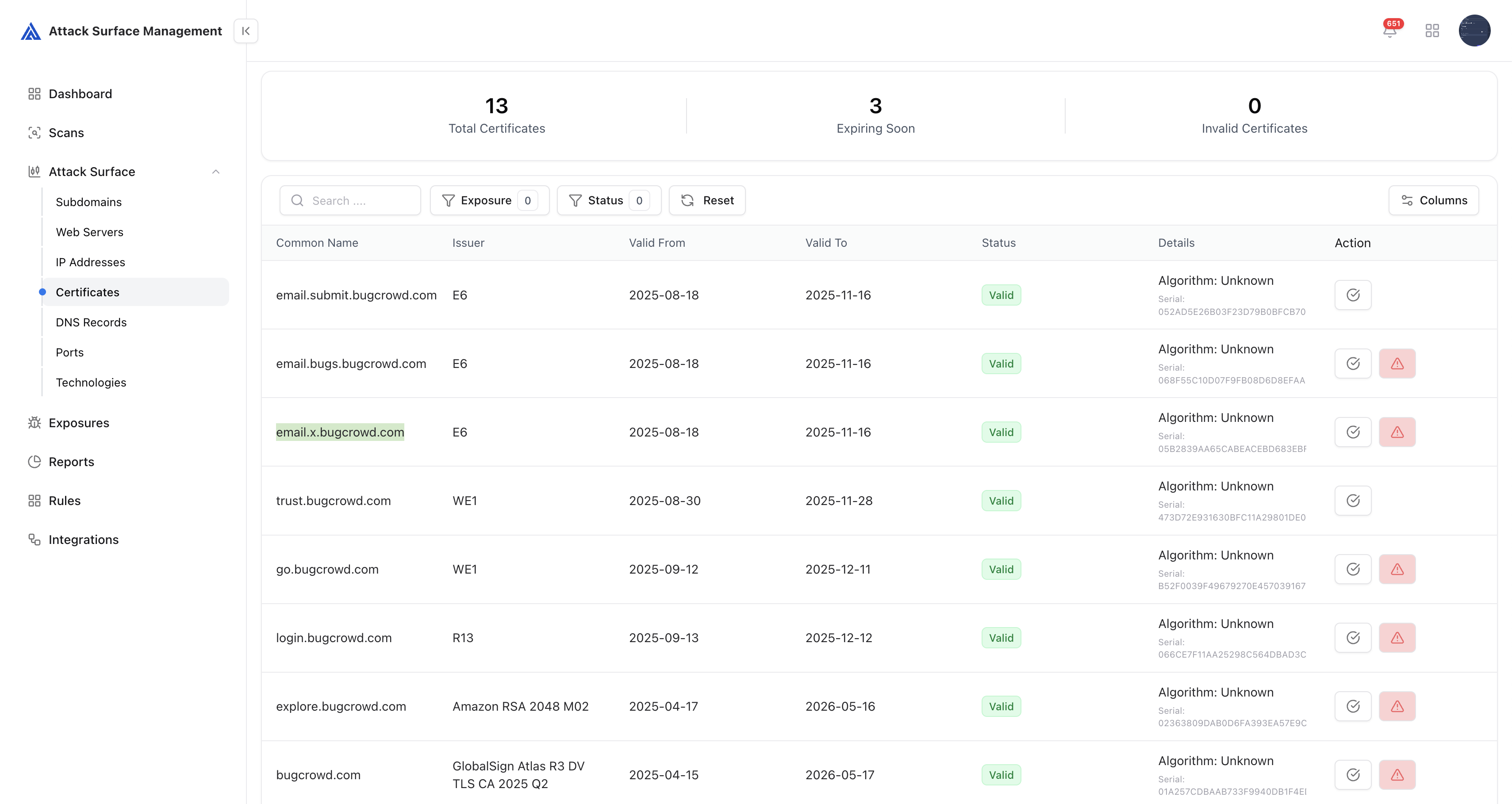Viewport: 1512px width, 804px height.
Task: Open the Exposures section in sidebar
Action: pos(79,422)
